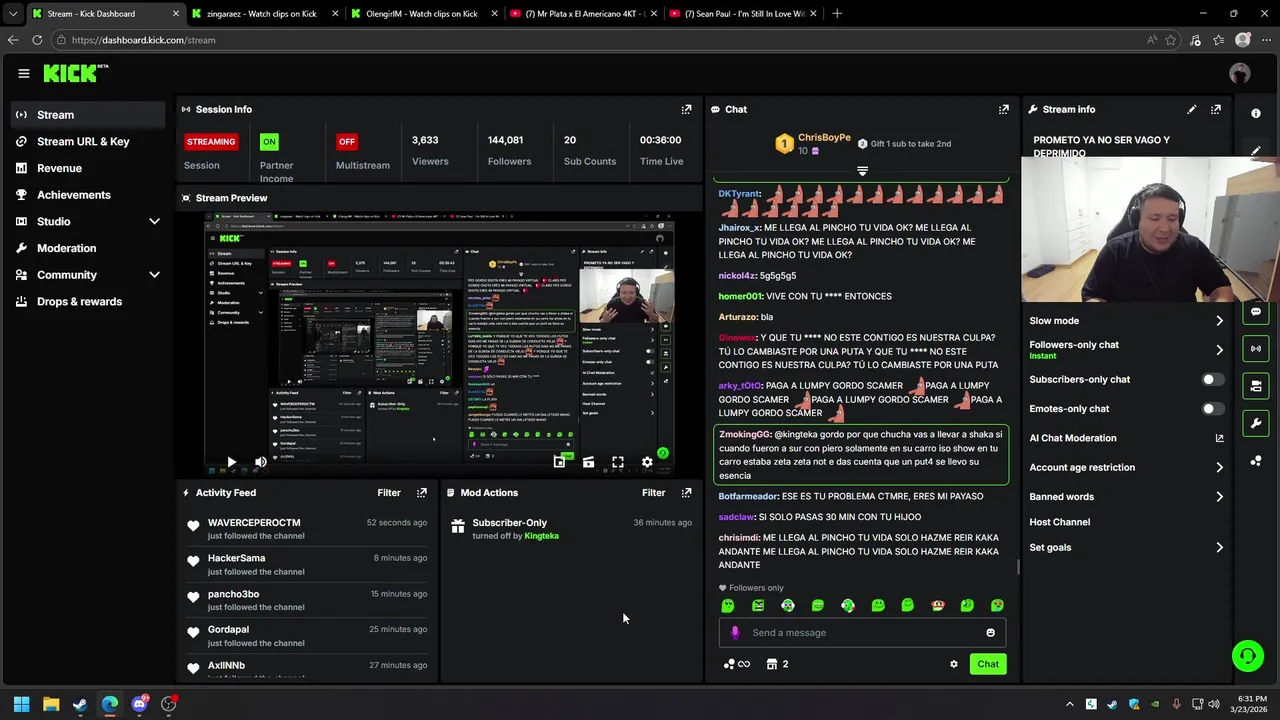Open AI Chat Moderation external link icon
The image size is (1280, 720).
1219,438
